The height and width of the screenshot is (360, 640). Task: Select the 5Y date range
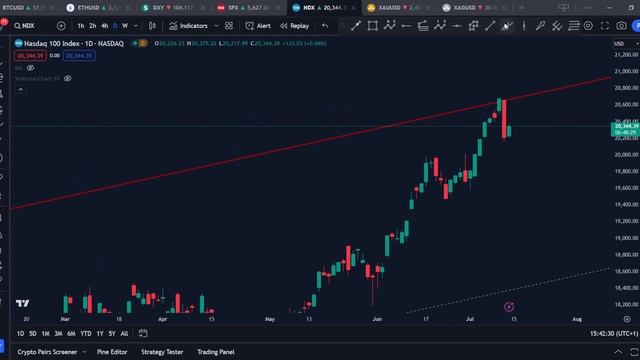pos(112,333)
